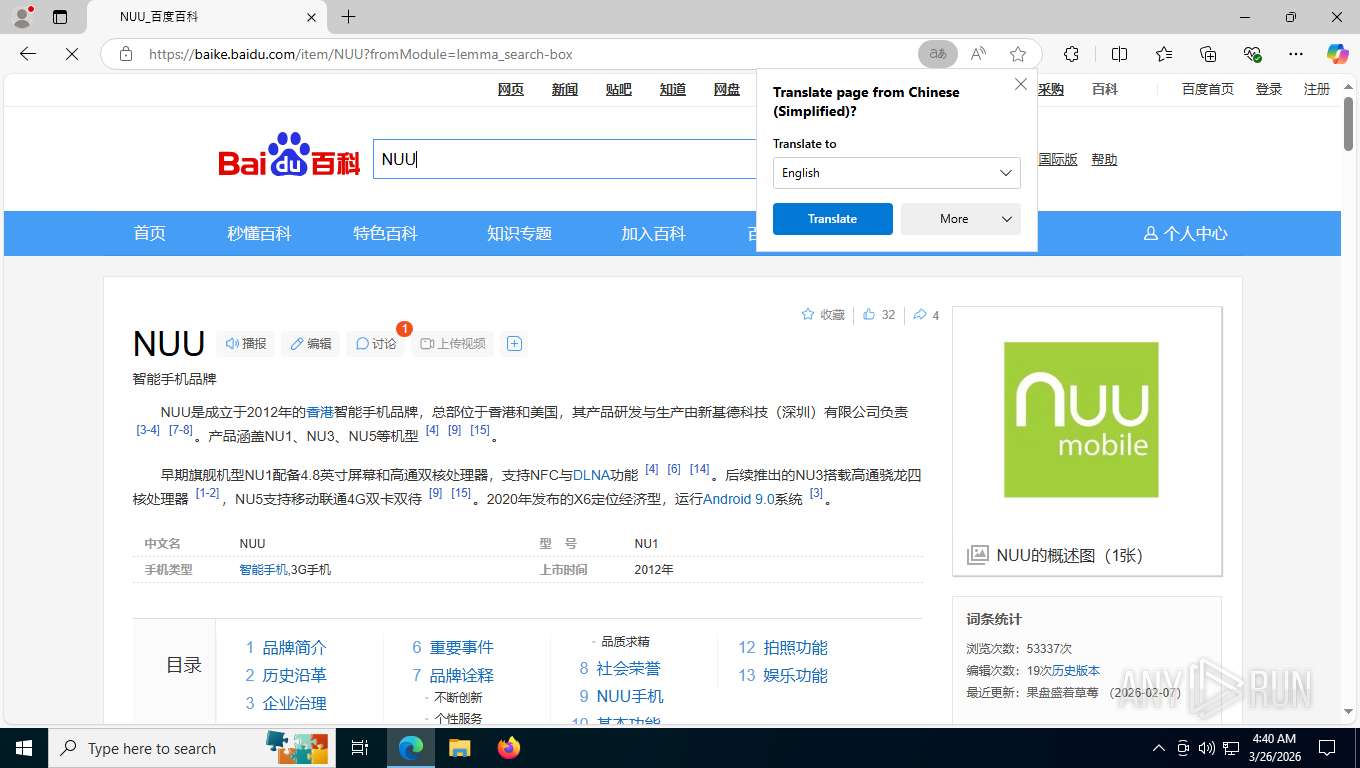Image resolution: width=1360 pixels, height=768 pixels.
Task: Open the Extensions puzzle icon
Action: [1071, 54]
